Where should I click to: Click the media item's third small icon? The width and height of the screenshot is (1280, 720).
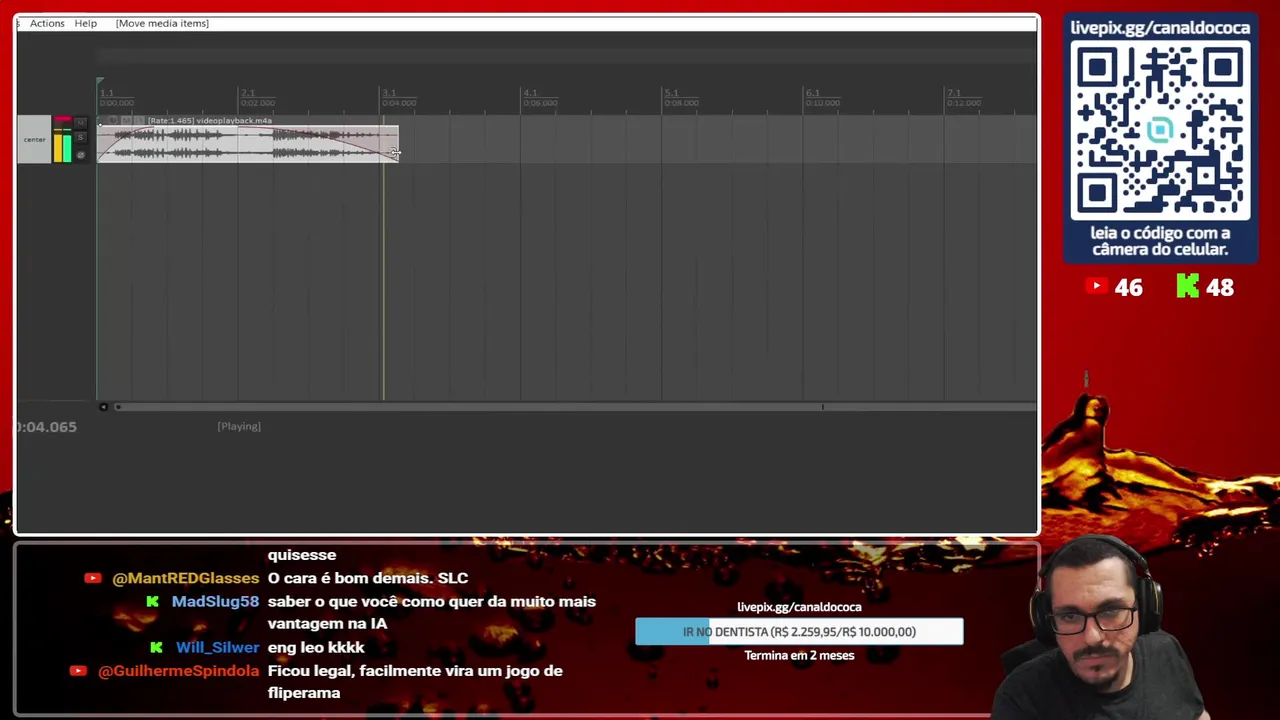[x=139, y=120]
